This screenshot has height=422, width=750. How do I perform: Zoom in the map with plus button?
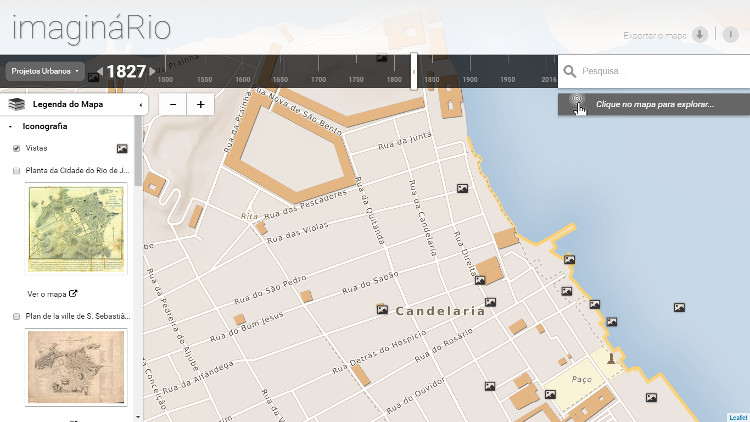[200, 104]
